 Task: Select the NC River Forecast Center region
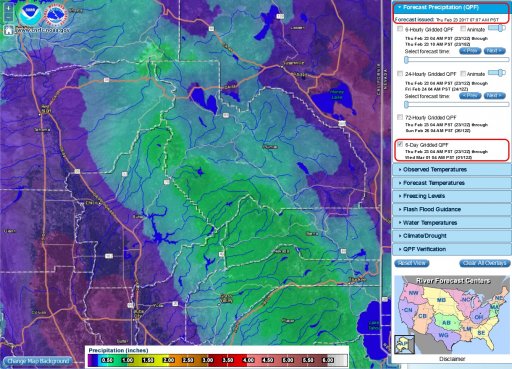coord(466,300)
